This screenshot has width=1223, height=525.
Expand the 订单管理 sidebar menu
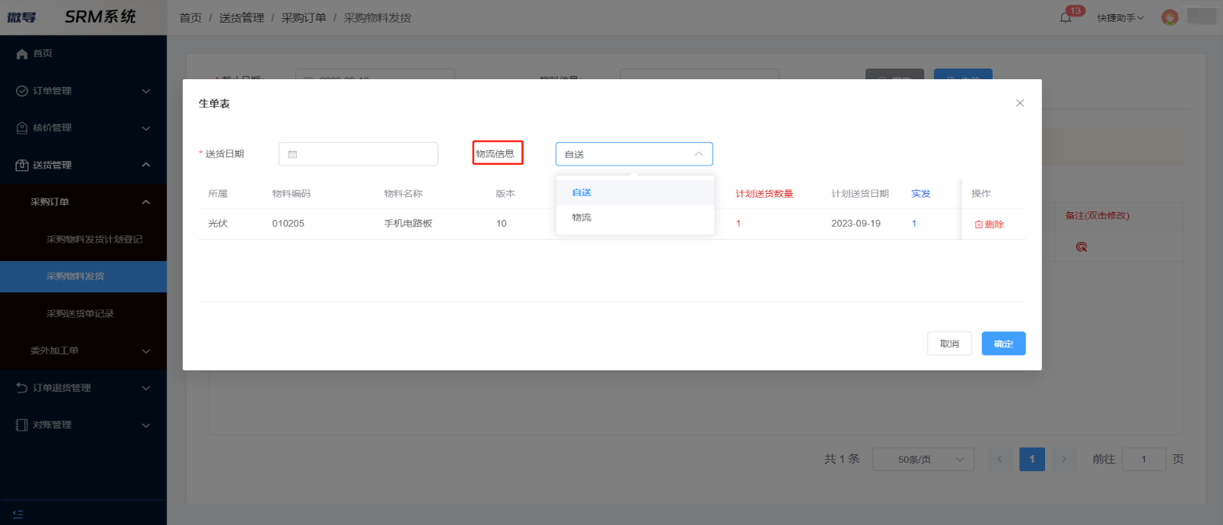tap(83, 91)
